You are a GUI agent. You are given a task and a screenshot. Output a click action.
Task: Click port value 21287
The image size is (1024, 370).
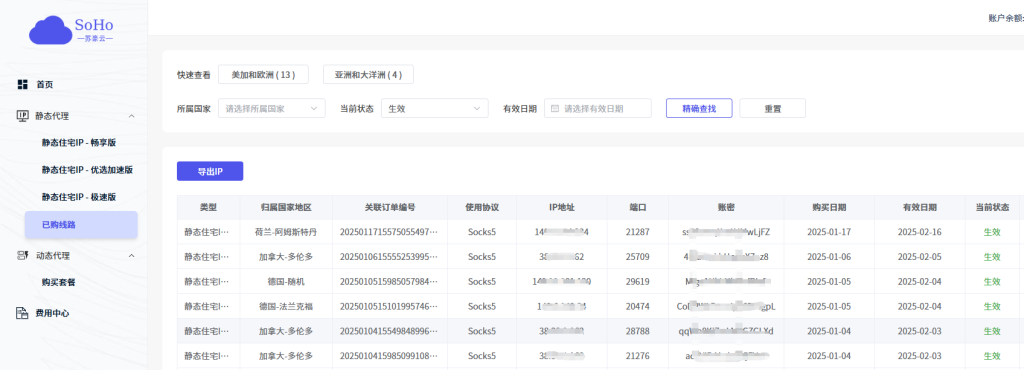pos(637,232)
